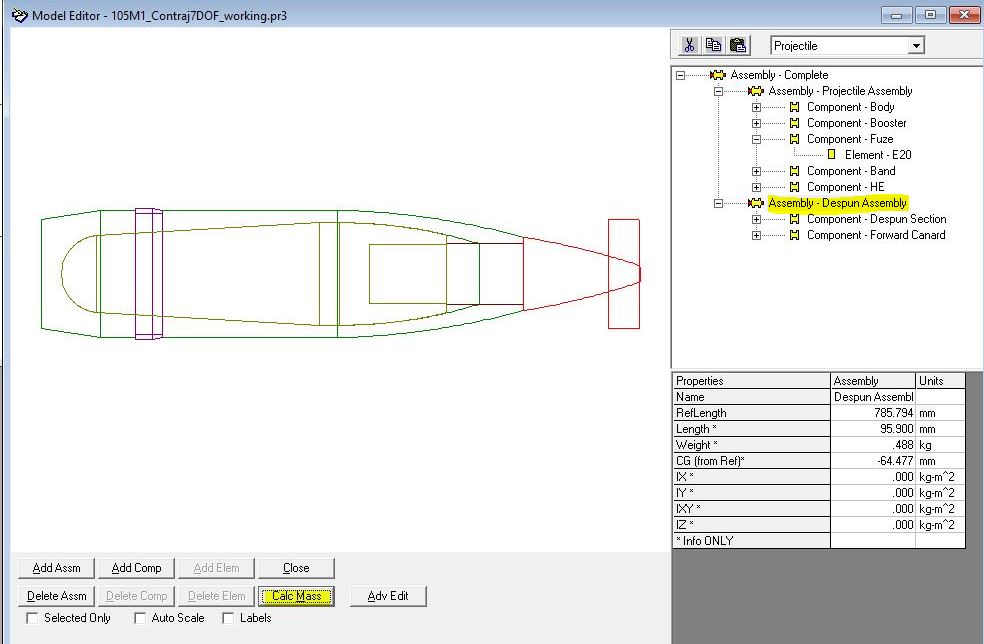Click the Paste clipboard icon

[x=737, y=45]
